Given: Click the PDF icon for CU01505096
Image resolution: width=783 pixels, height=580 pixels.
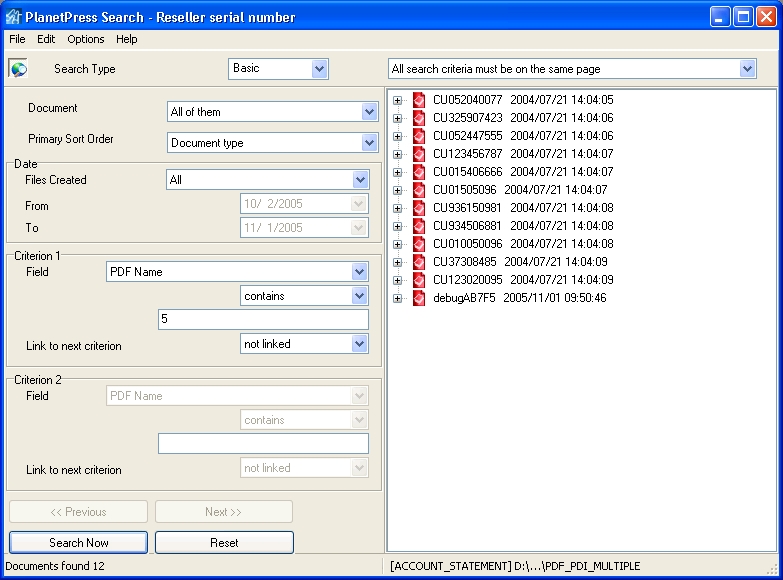Looking at the screenshot, I should point(418,190).
